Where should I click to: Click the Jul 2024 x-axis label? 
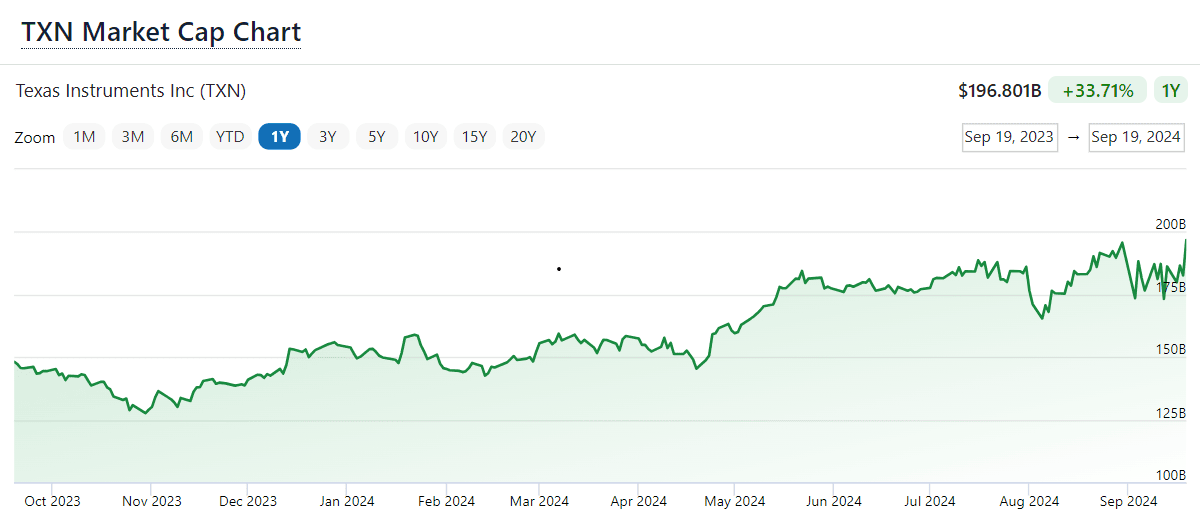928,501
